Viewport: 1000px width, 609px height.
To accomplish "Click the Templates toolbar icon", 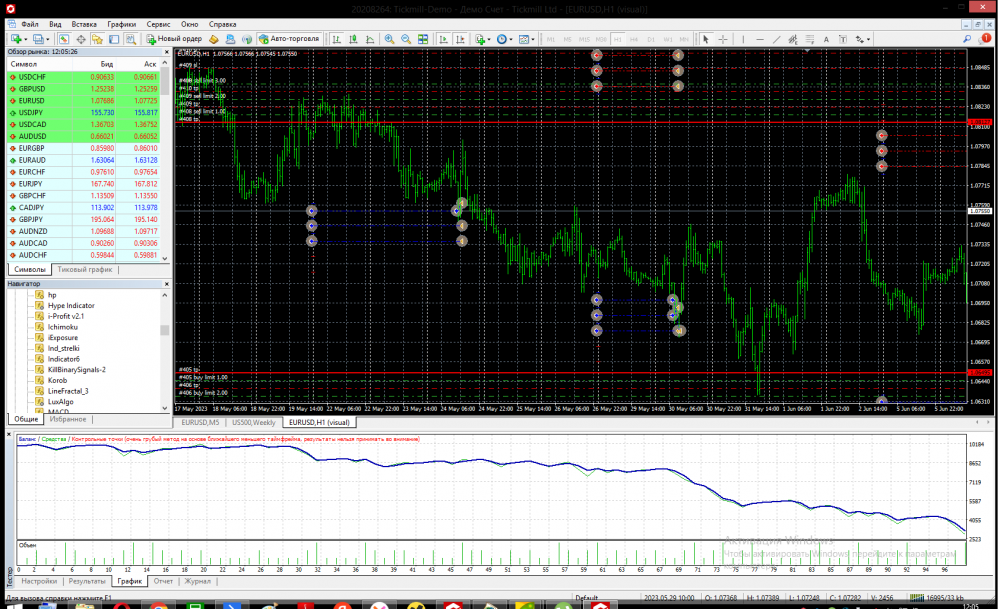I will (x=524, y=39).
